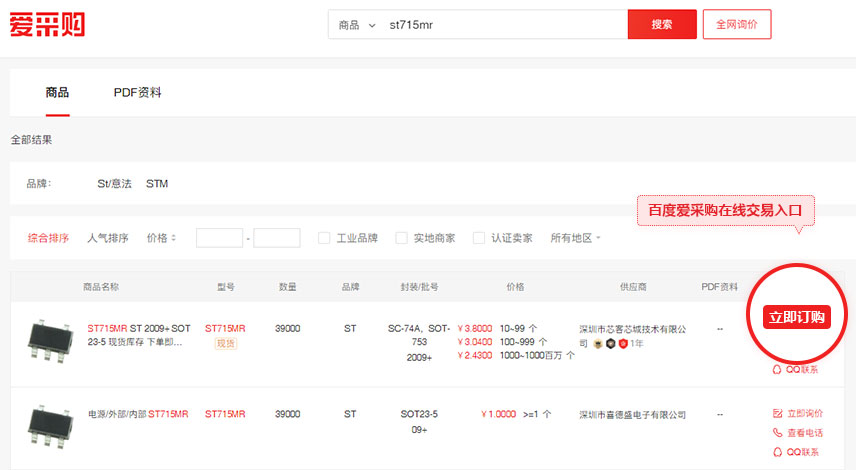856x470 pixels.
Task: Click the 供应商 column header
Action: pos(633,287)
